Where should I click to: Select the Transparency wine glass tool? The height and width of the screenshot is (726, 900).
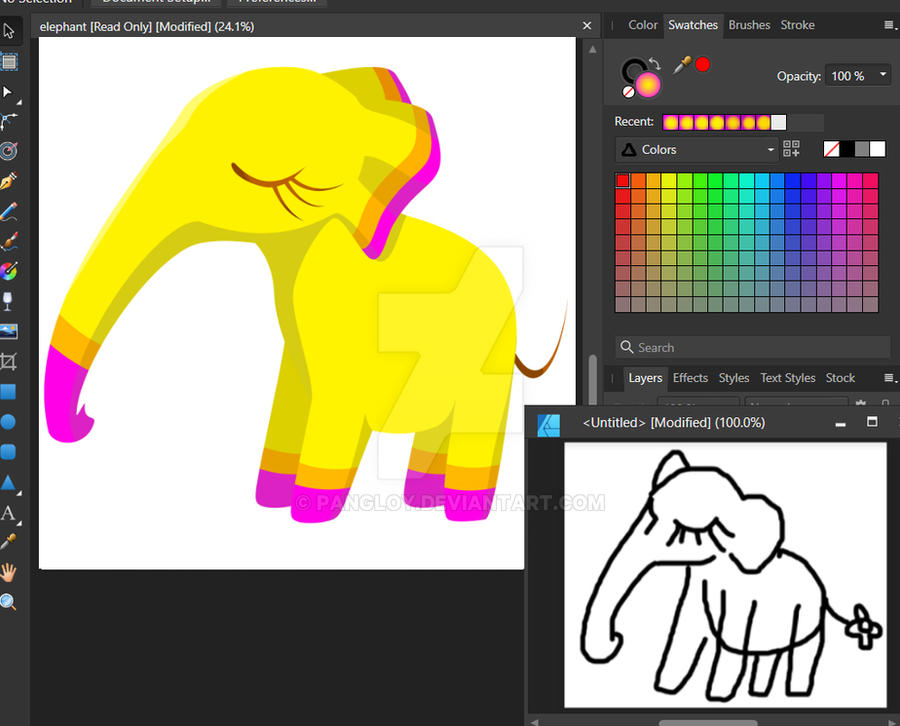[7, 301]
